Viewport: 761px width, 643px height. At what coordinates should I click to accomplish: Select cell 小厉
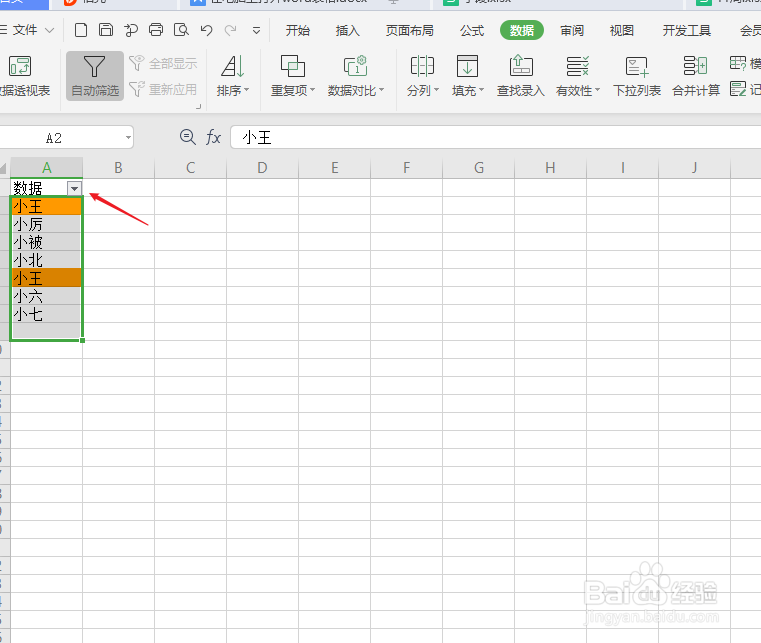coord(47,224)
